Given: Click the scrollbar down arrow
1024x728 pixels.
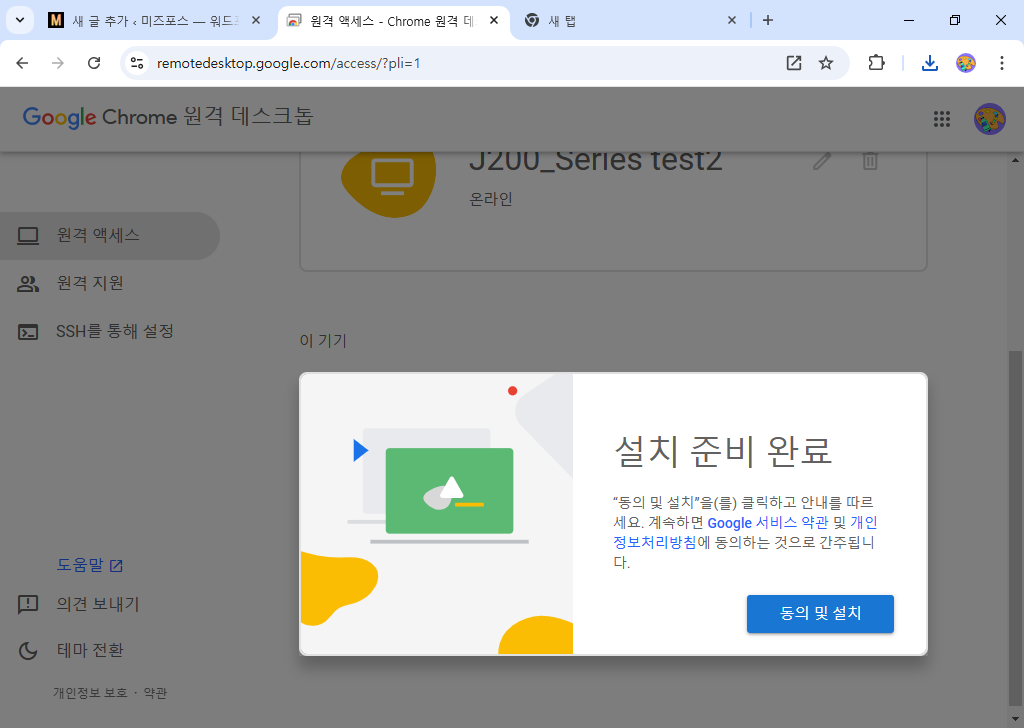Looking at the screenshot, I should 1015,720.
